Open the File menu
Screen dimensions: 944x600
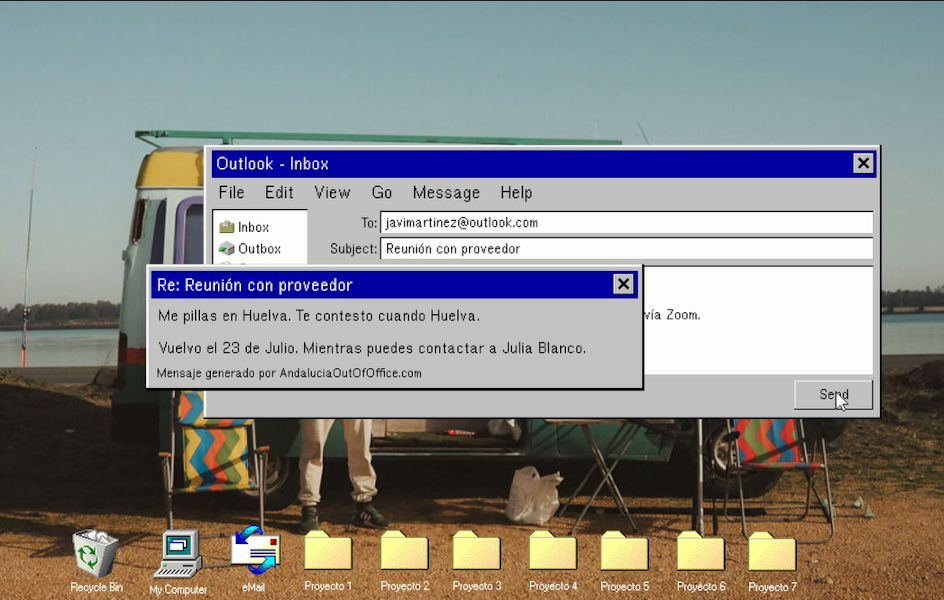pos(231,193)
